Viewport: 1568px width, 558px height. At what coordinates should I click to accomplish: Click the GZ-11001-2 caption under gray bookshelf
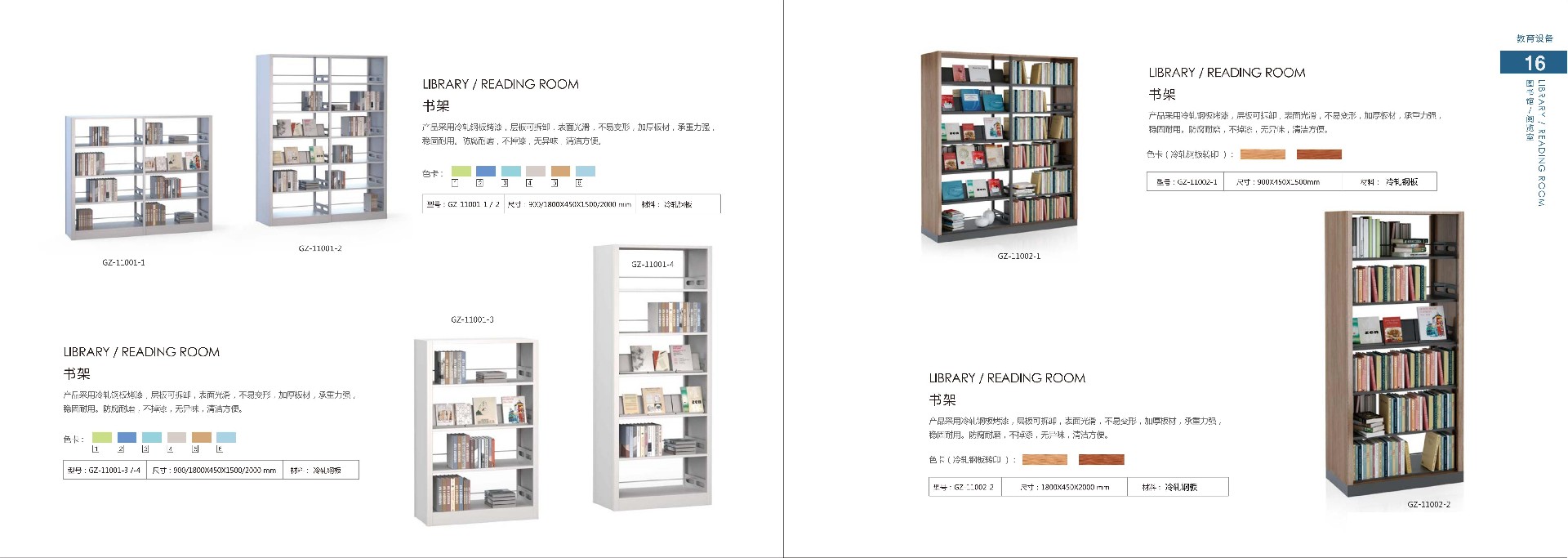tap(320, 248)
